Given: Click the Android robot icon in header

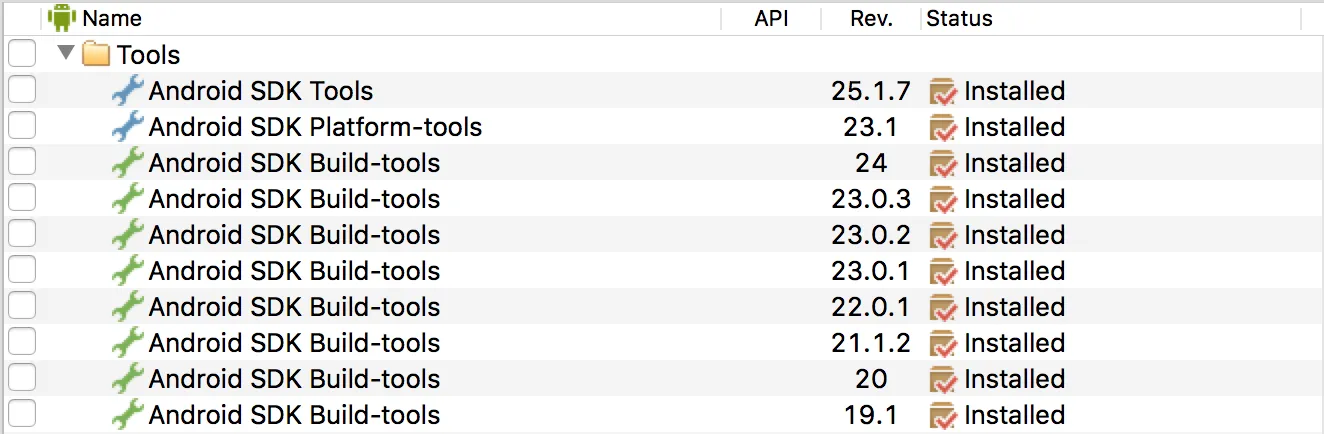Looking at the screenshot, I should click(62, 18).
